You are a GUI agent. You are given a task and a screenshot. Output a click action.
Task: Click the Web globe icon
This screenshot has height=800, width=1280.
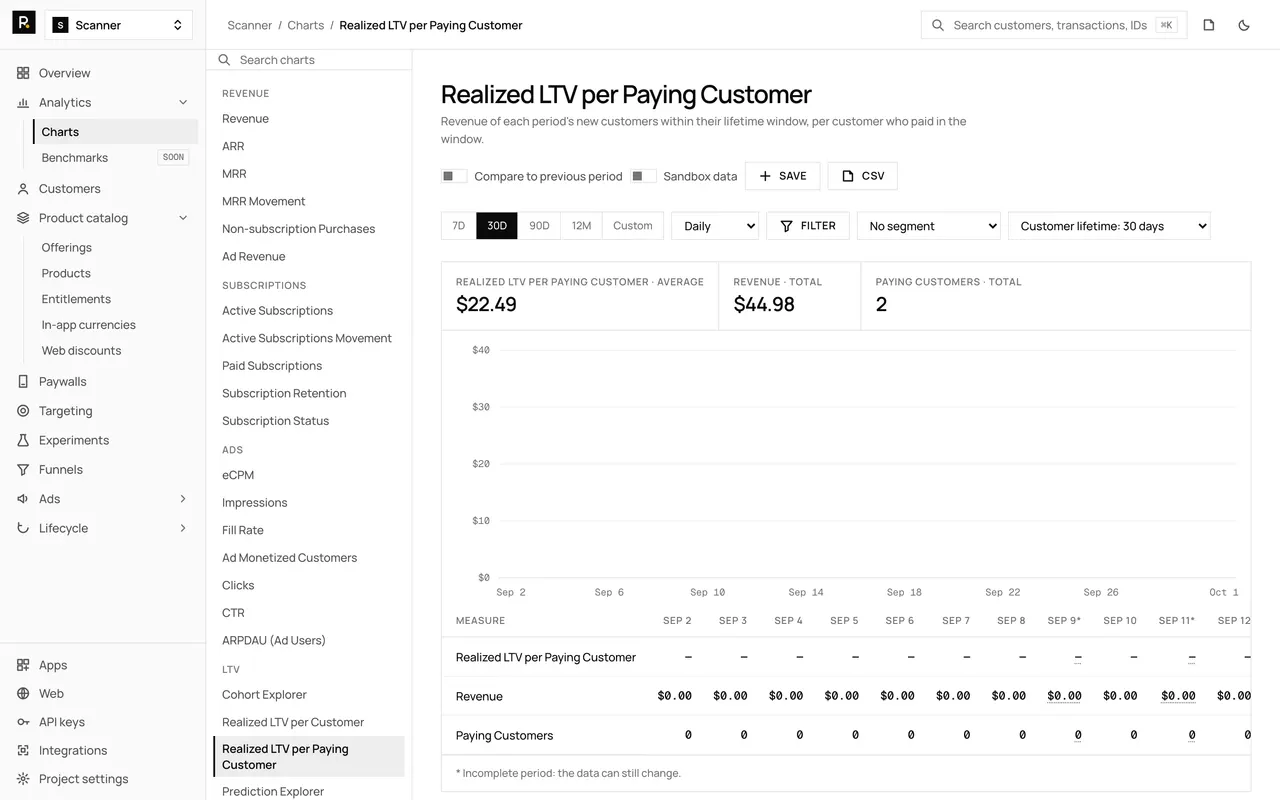[23, 693]
